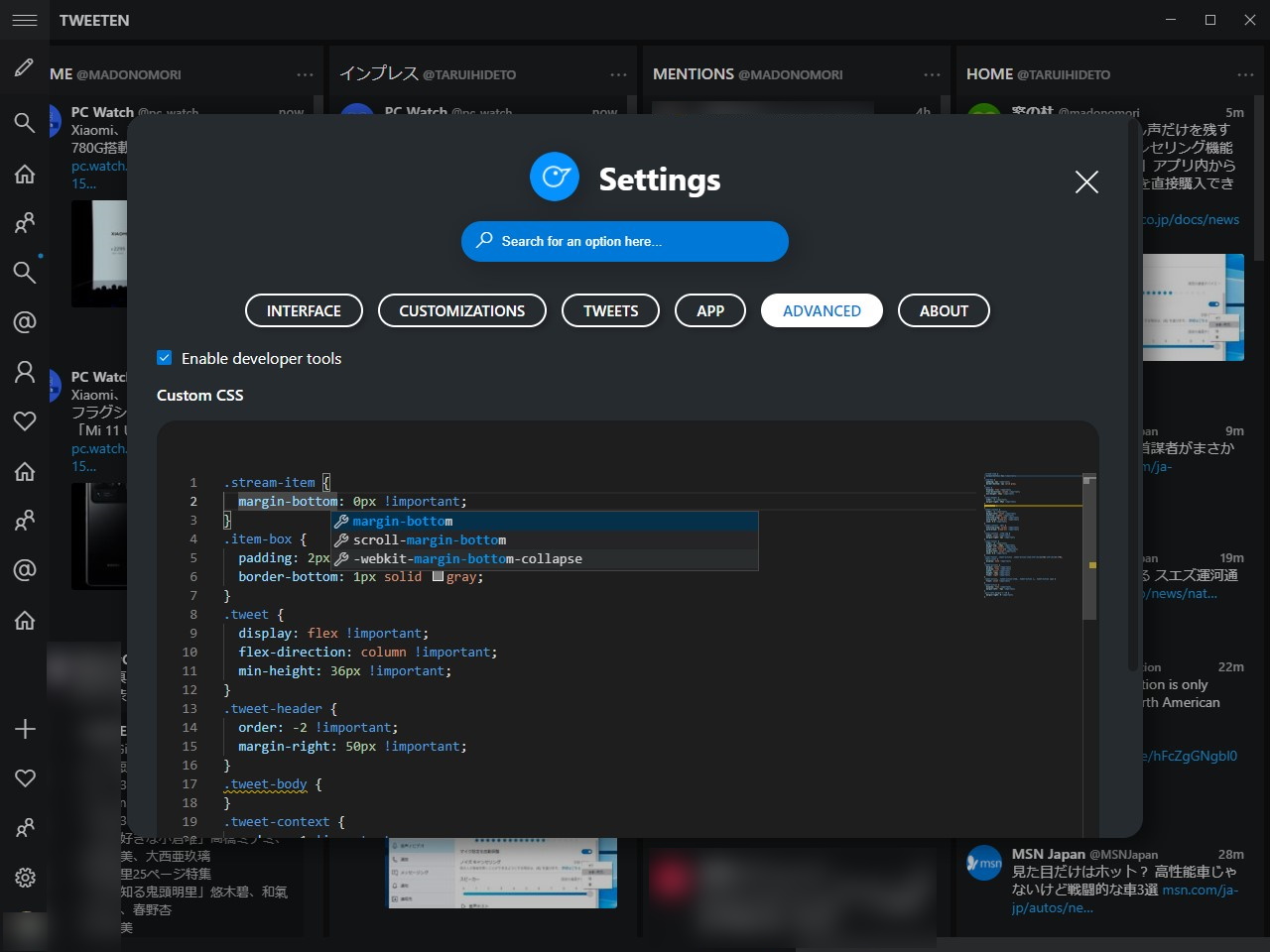The image size is (1270, 952).
Task: Select the search icon in the left sidebar
Action: pyautogui.click(x=24, y=123)
